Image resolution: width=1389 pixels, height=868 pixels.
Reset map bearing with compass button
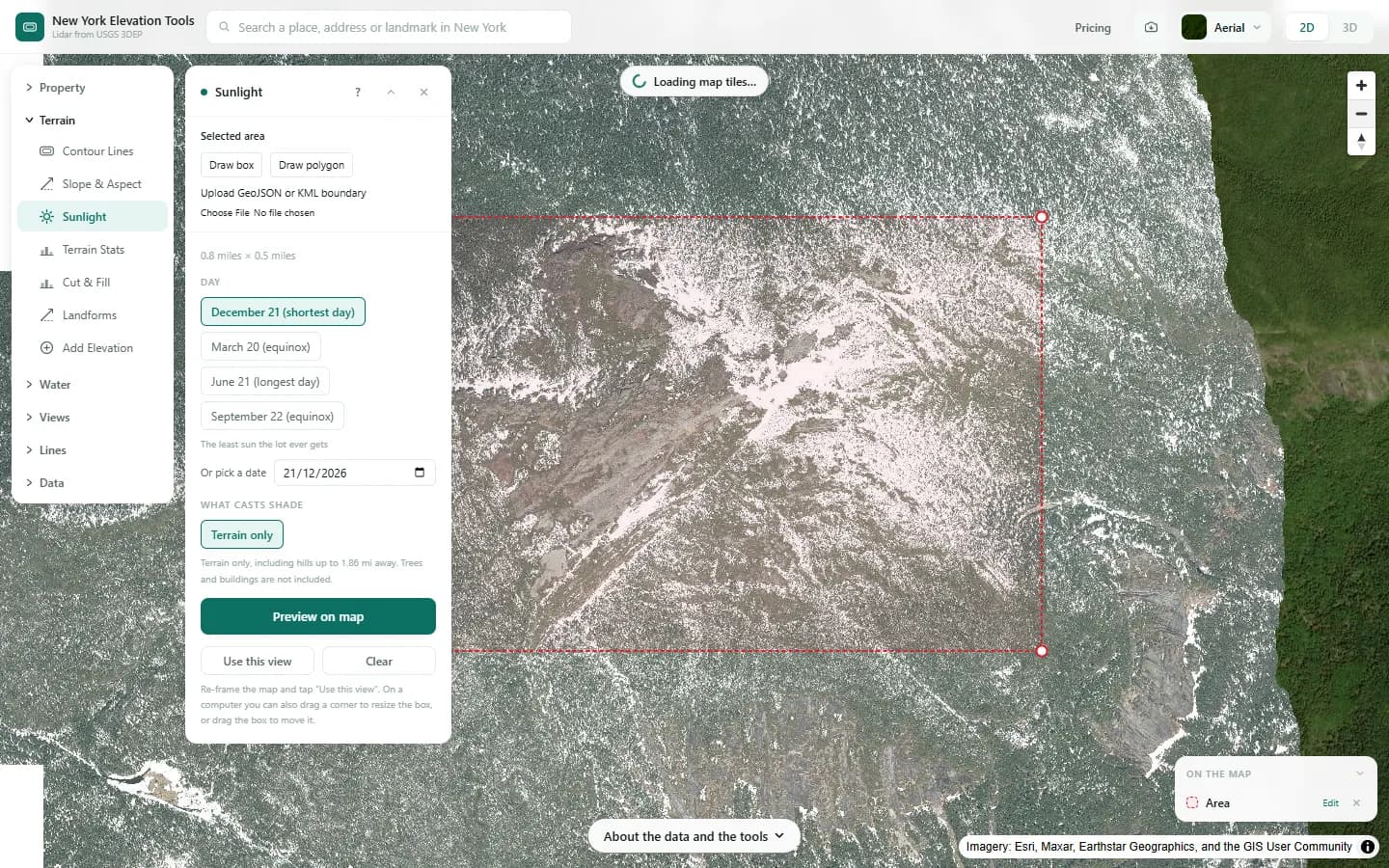1361,142
